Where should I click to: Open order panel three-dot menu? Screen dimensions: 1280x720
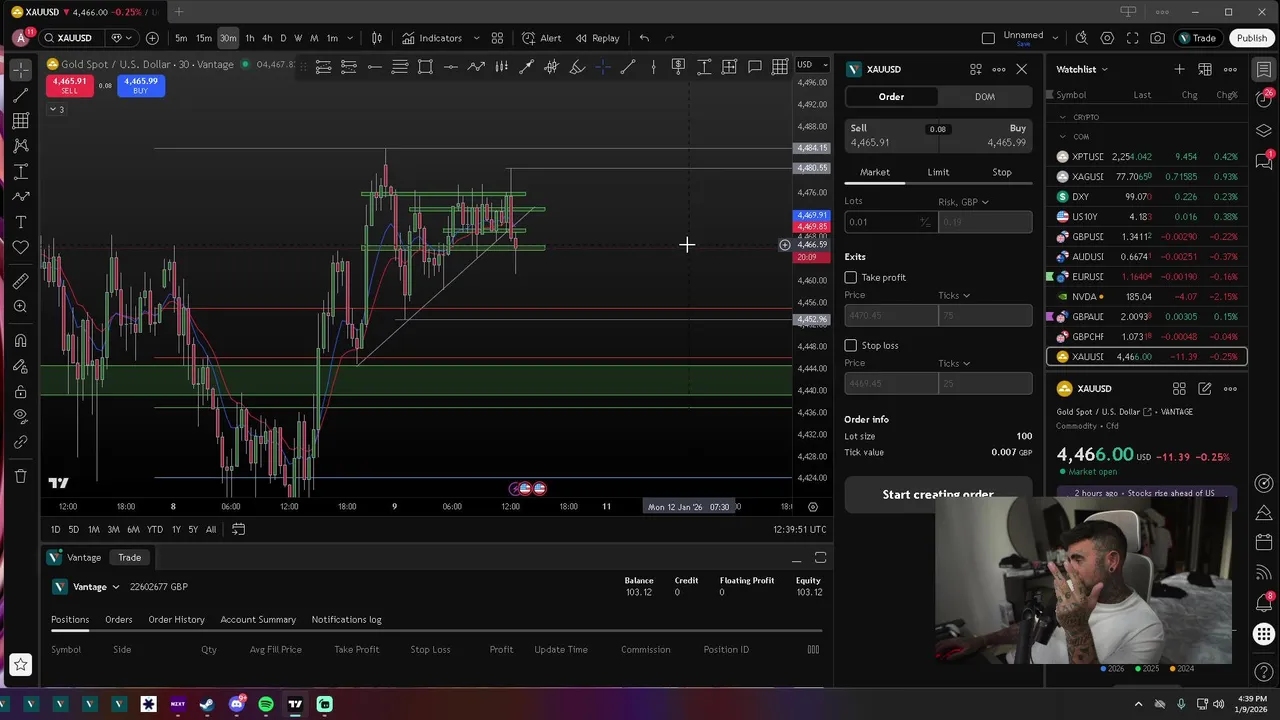998,69
